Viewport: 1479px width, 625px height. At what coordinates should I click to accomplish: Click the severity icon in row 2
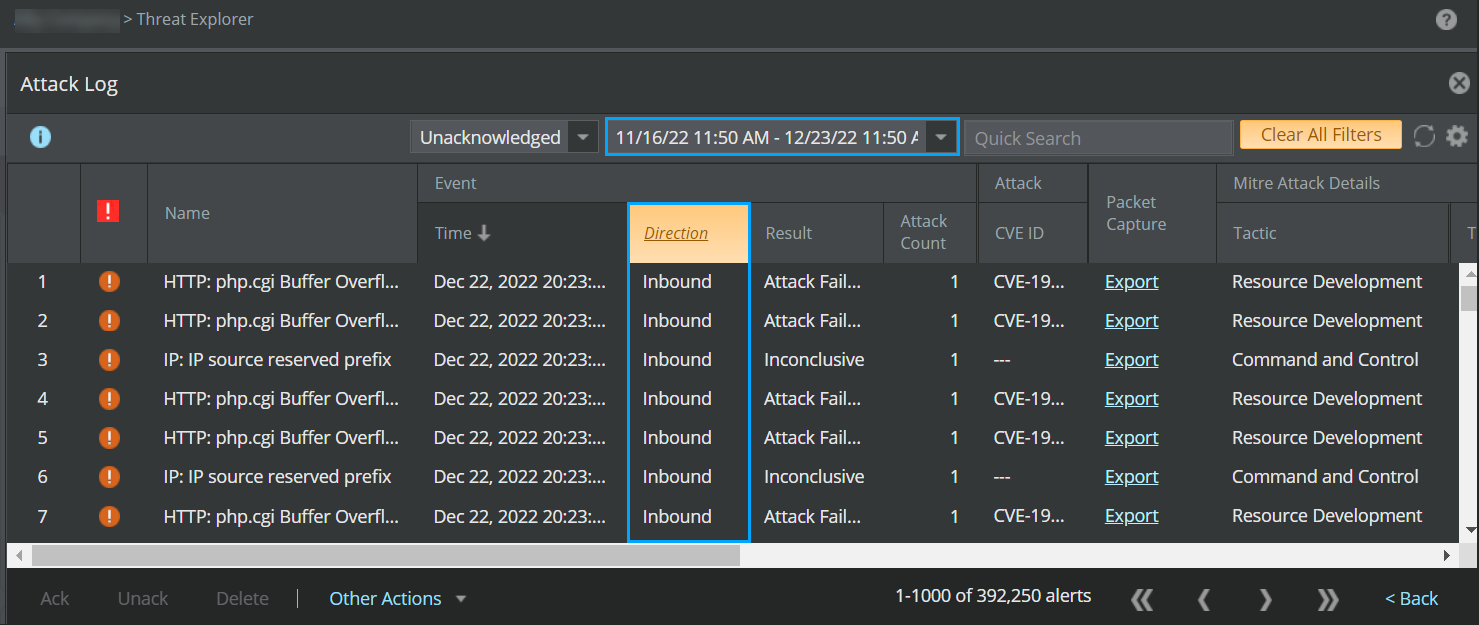click(110, 321)
